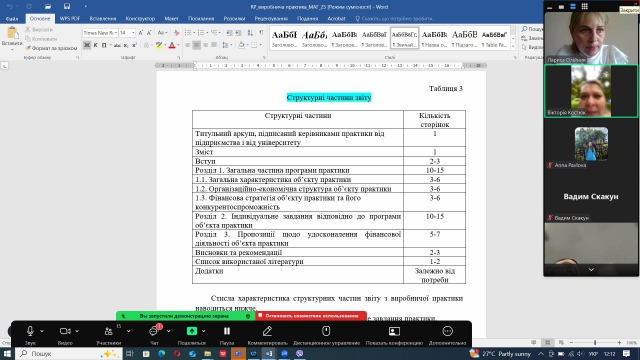Toggle camera (Видео) in Zoom toolbar
Image resolution: width=640 pixels, height=360 pixels.
(x=65, y=334)
